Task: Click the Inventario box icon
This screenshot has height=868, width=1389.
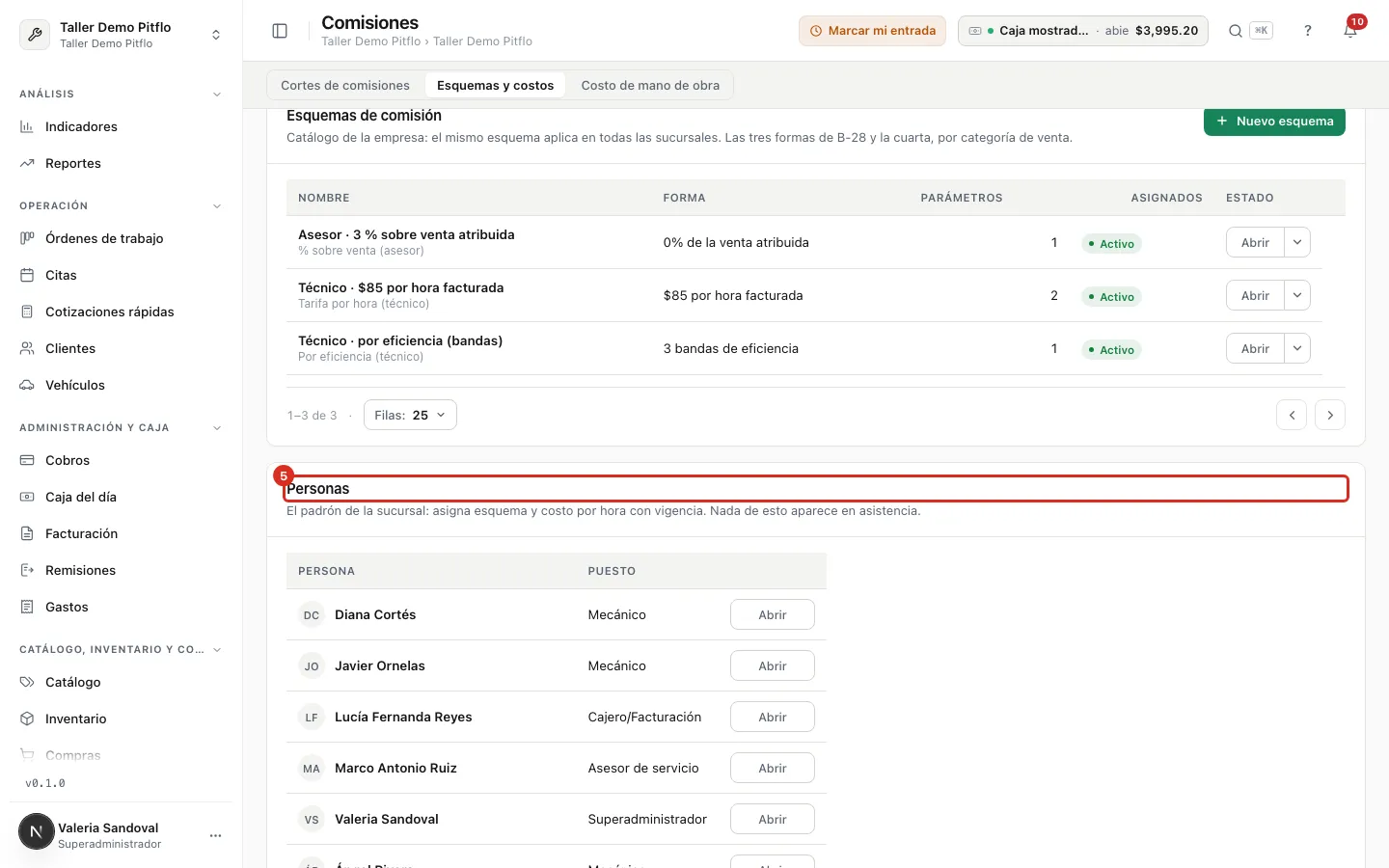Action: click(27, 719)
